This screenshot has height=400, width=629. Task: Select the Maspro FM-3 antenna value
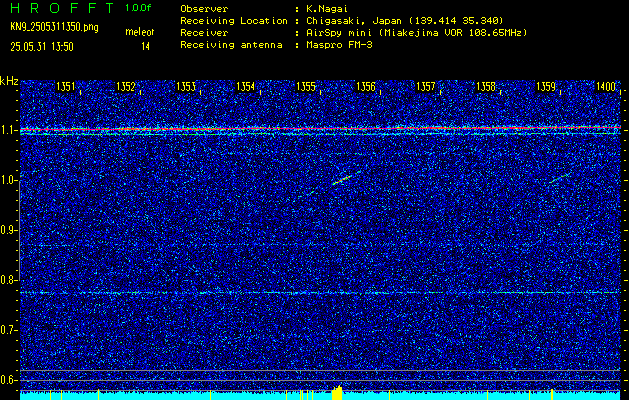click(339, 45)
